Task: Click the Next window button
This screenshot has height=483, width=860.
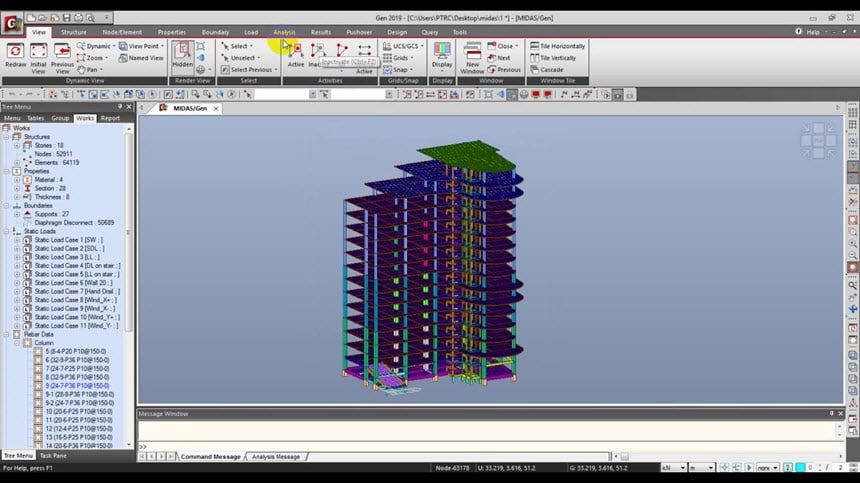Action: [499, 58]
